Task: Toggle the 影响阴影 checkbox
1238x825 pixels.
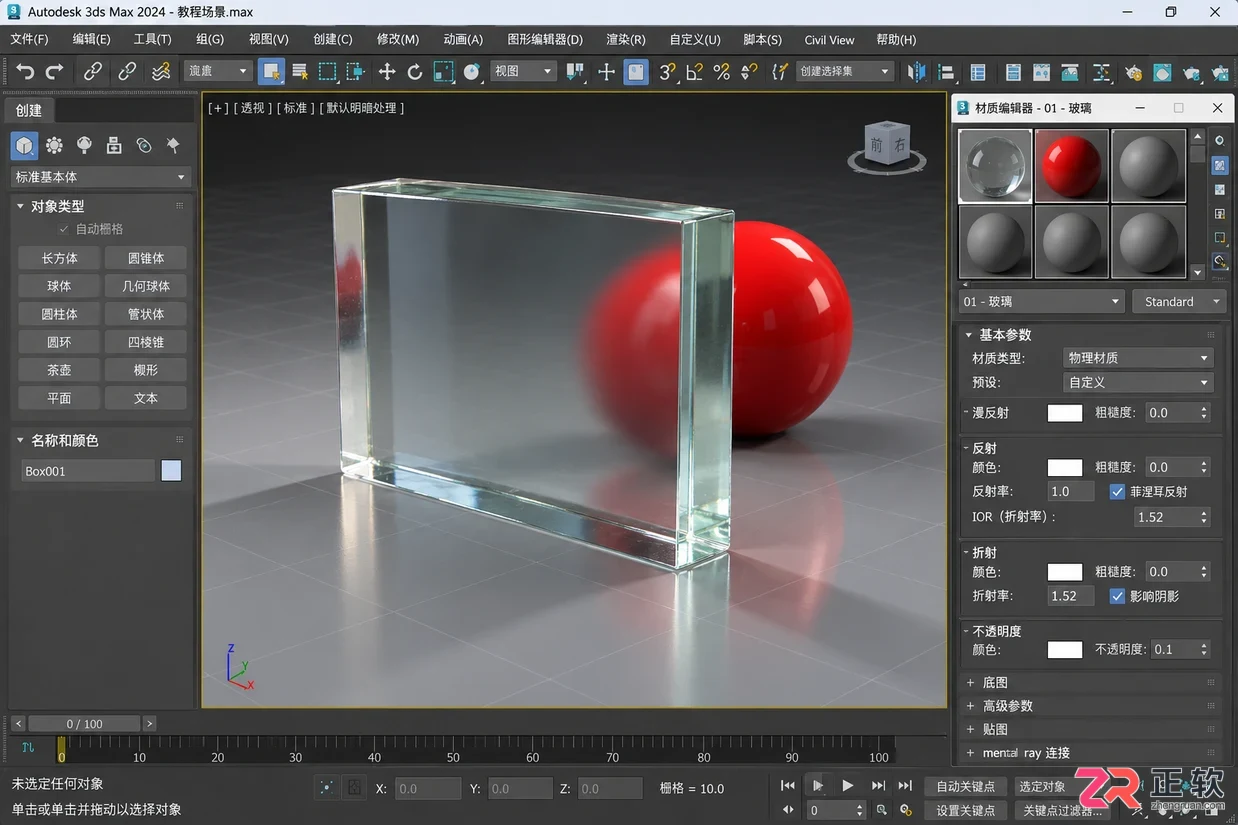Action: click(1118, 596)
